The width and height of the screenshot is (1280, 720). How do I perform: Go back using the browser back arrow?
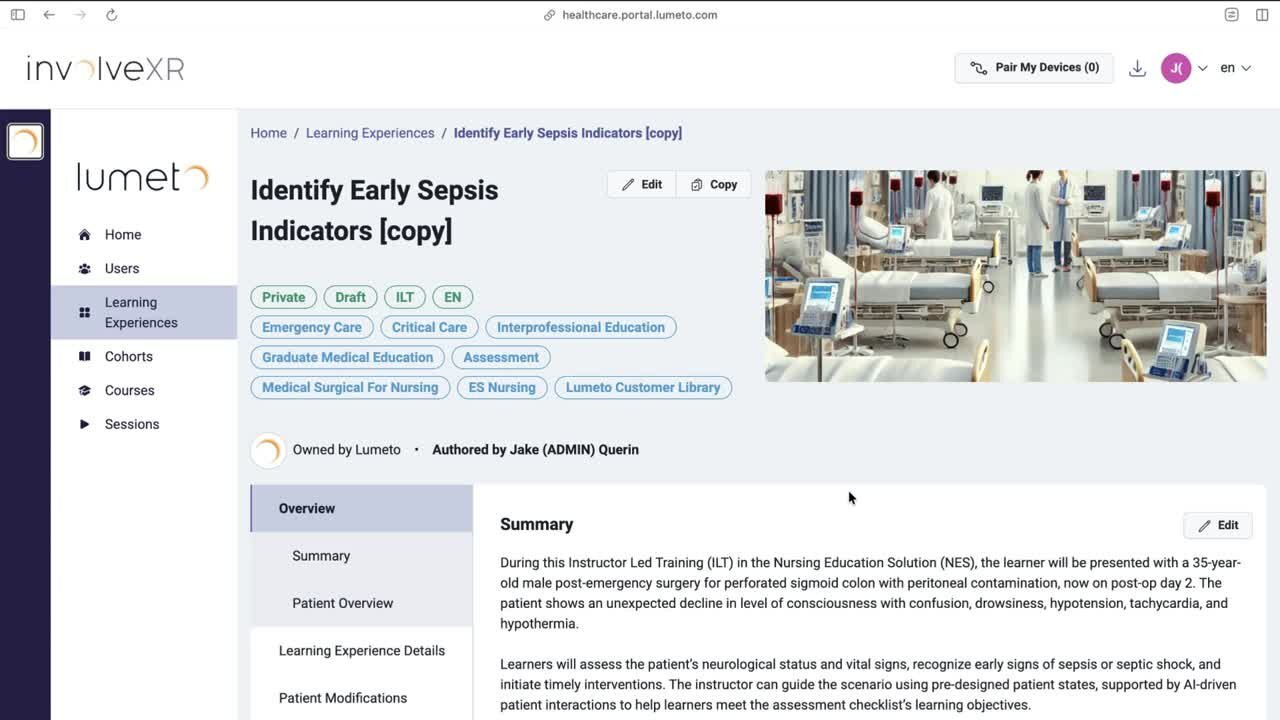(49, 15)
